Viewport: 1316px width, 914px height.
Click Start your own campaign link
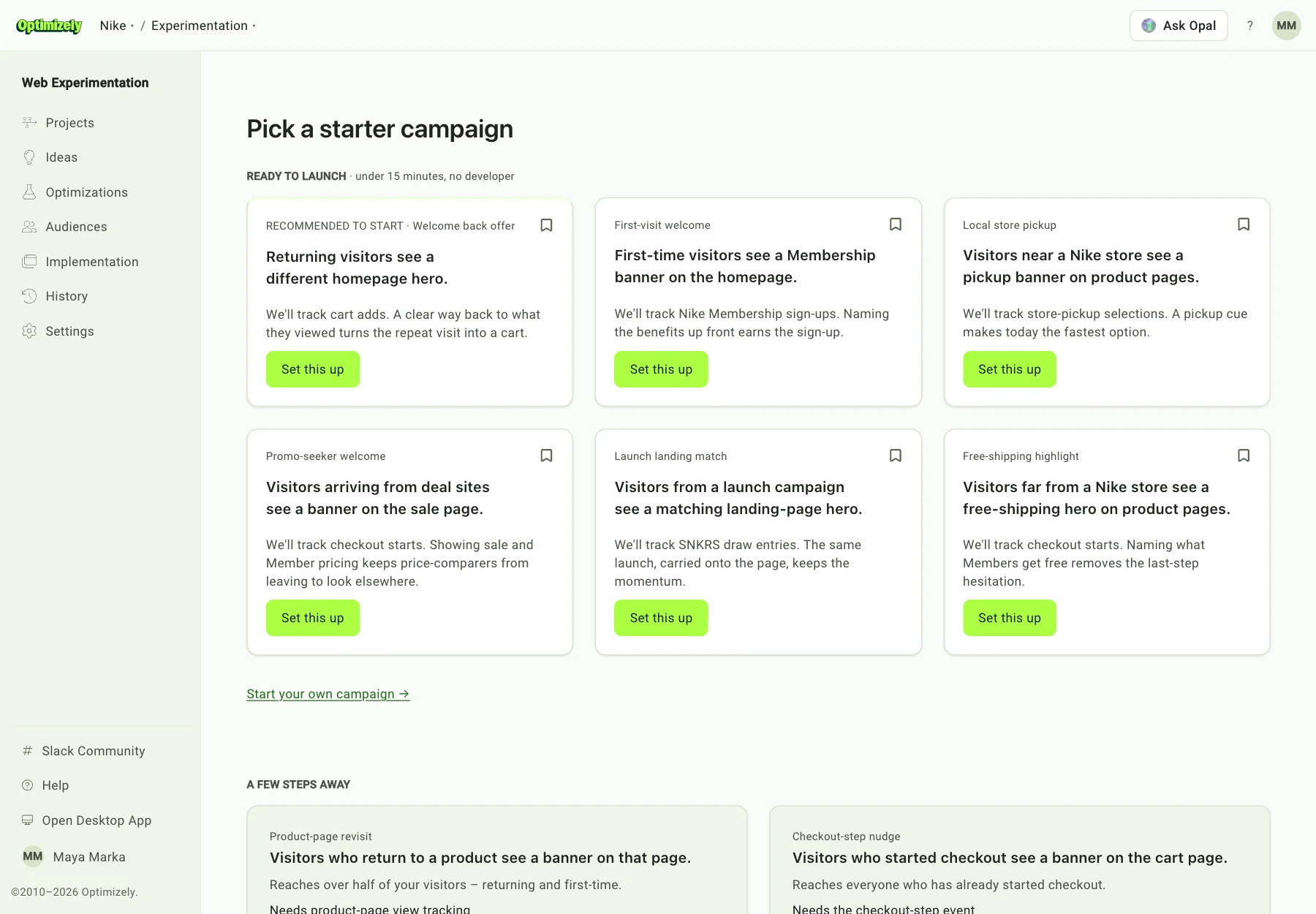[328, 694]
